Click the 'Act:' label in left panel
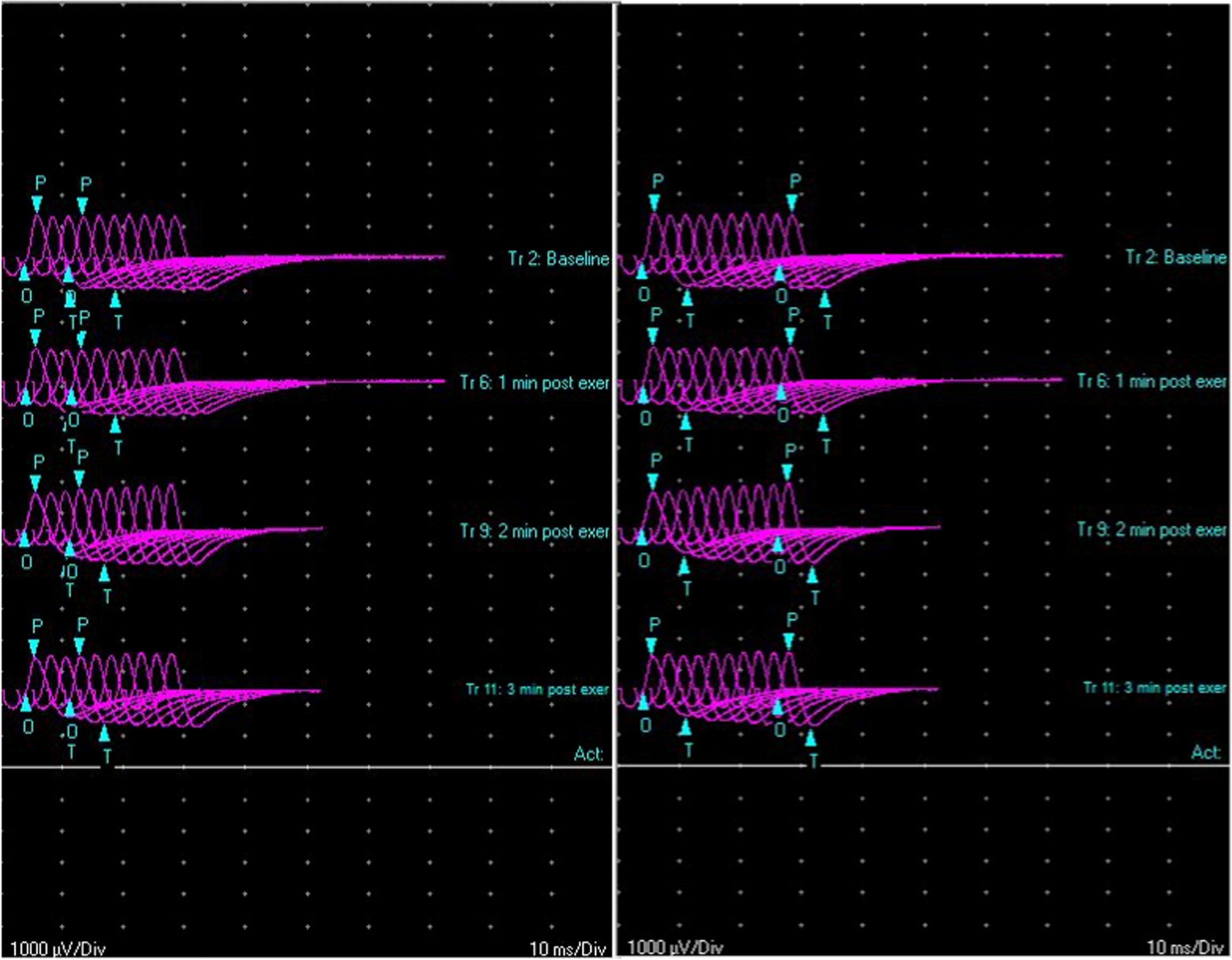1232x960 pixels. tap(589, 754)
